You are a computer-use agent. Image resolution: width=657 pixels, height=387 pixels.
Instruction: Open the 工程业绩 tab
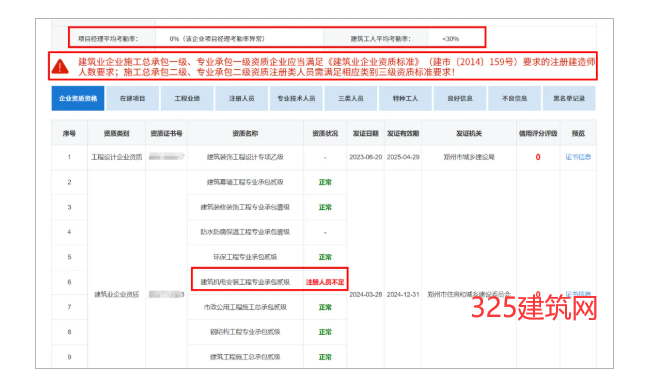click(187, 98)
